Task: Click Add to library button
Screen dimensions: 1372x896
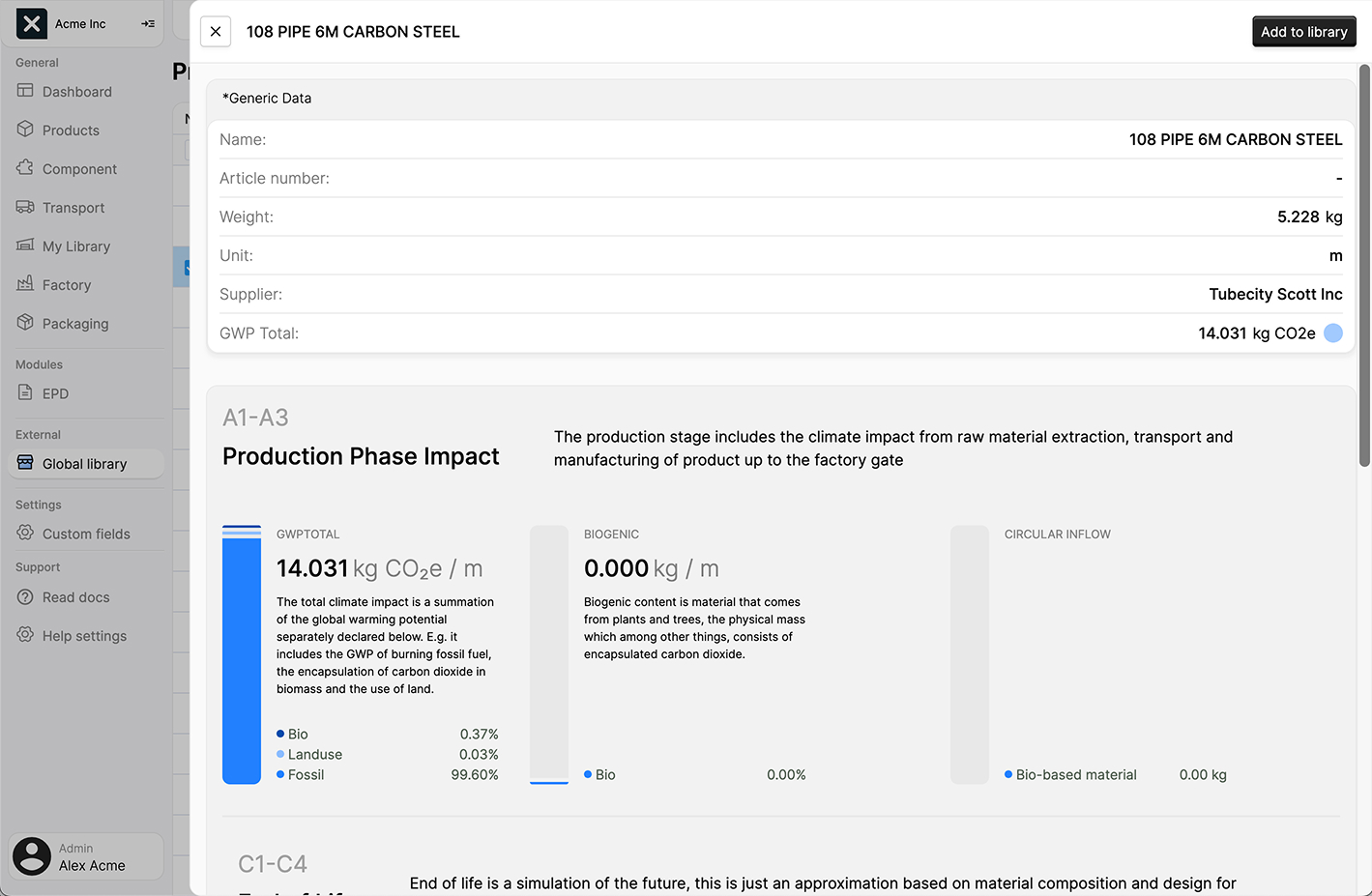Action: pyautogui.click(x=1303, y=32)
